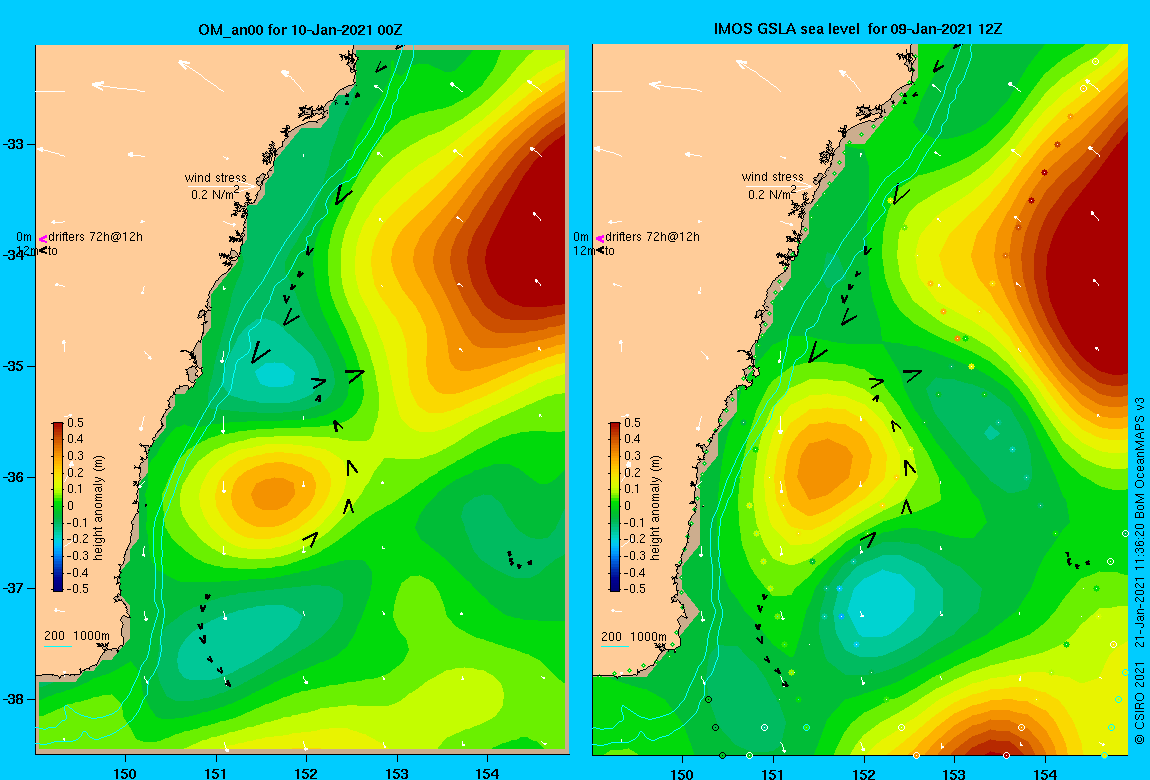Click the '200 1000m' depth contour legend in right map

(x=634, y=636)
